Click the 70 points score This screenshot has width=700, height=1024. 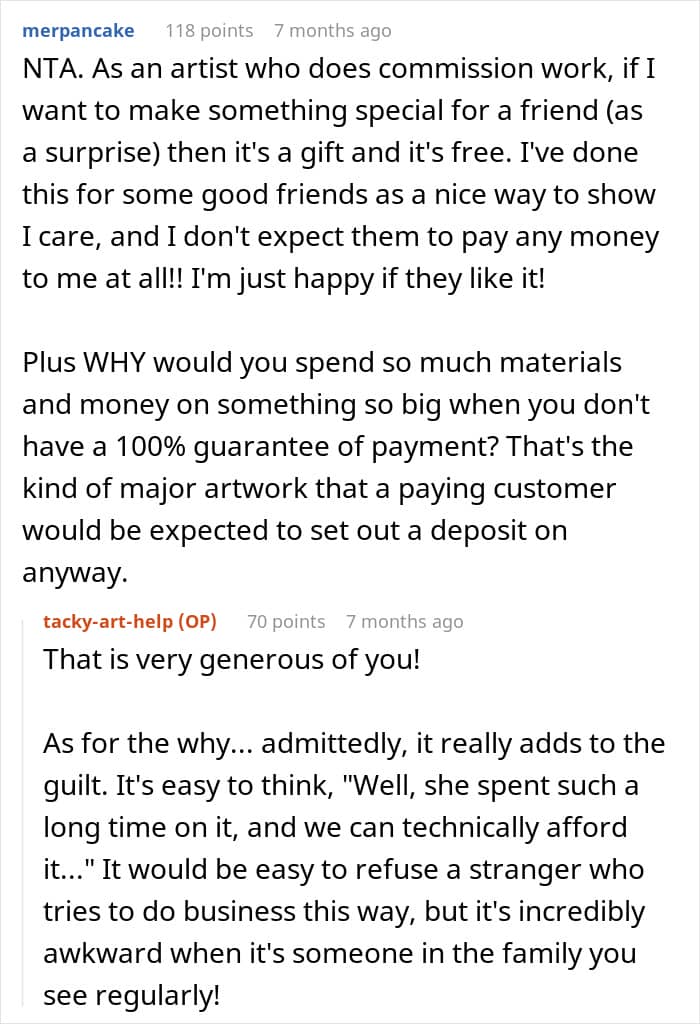[286, 621]
